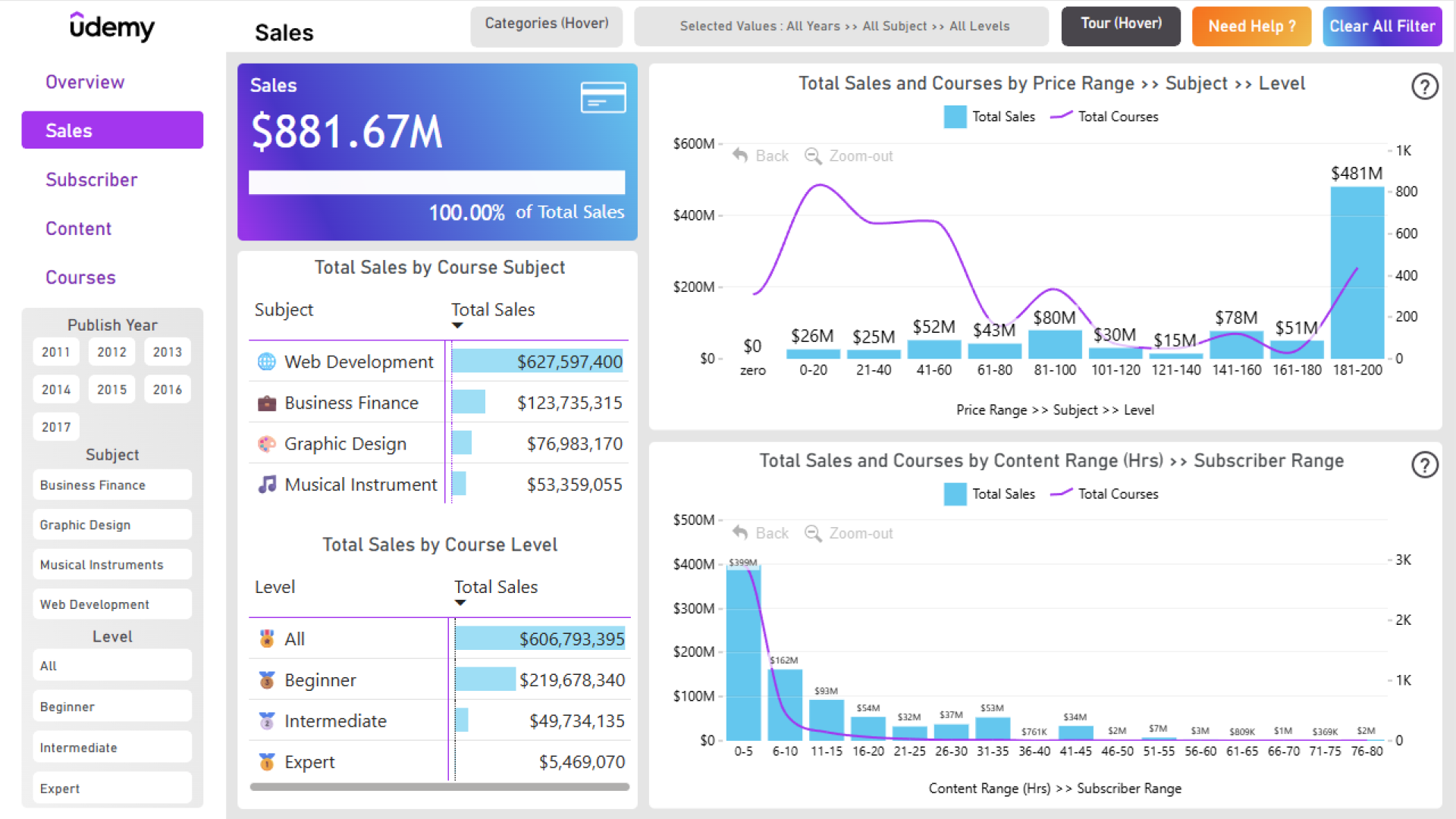Open the Categories (Hover) panel
1456x819 pixels.
546,25
